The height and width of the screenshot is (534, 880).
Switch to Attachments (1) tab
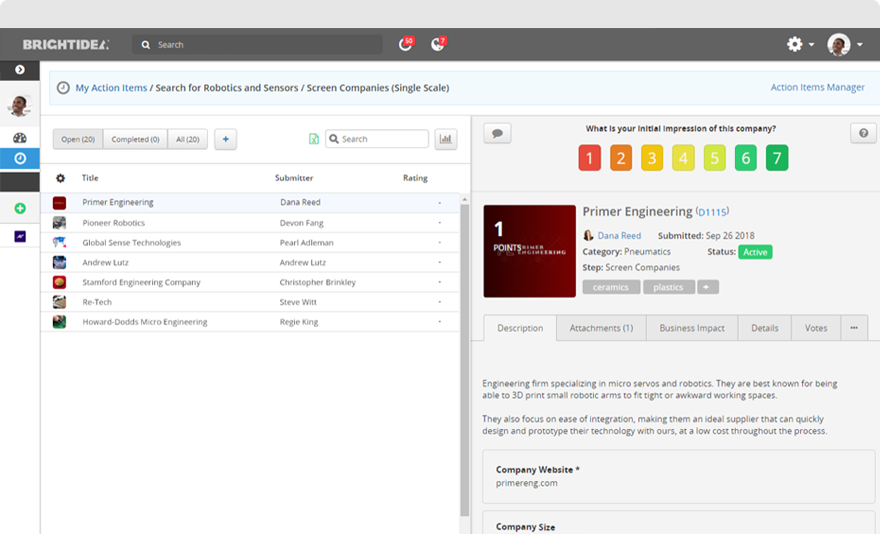click(x=601, y=328)
